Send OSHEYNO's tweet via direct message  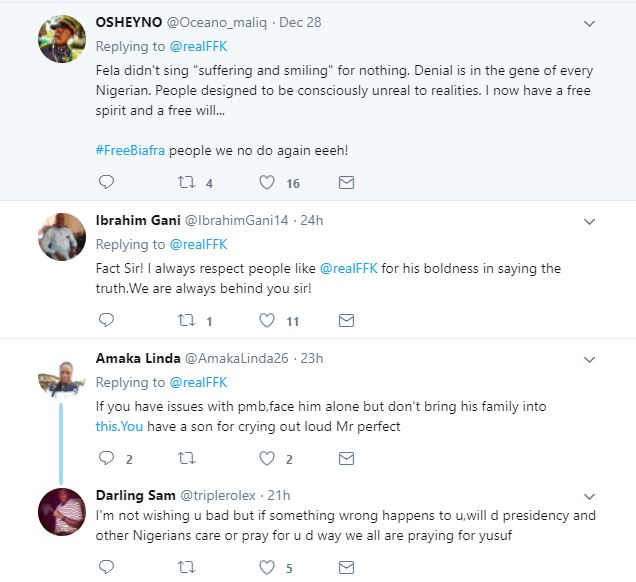click(x=346, y=183)
